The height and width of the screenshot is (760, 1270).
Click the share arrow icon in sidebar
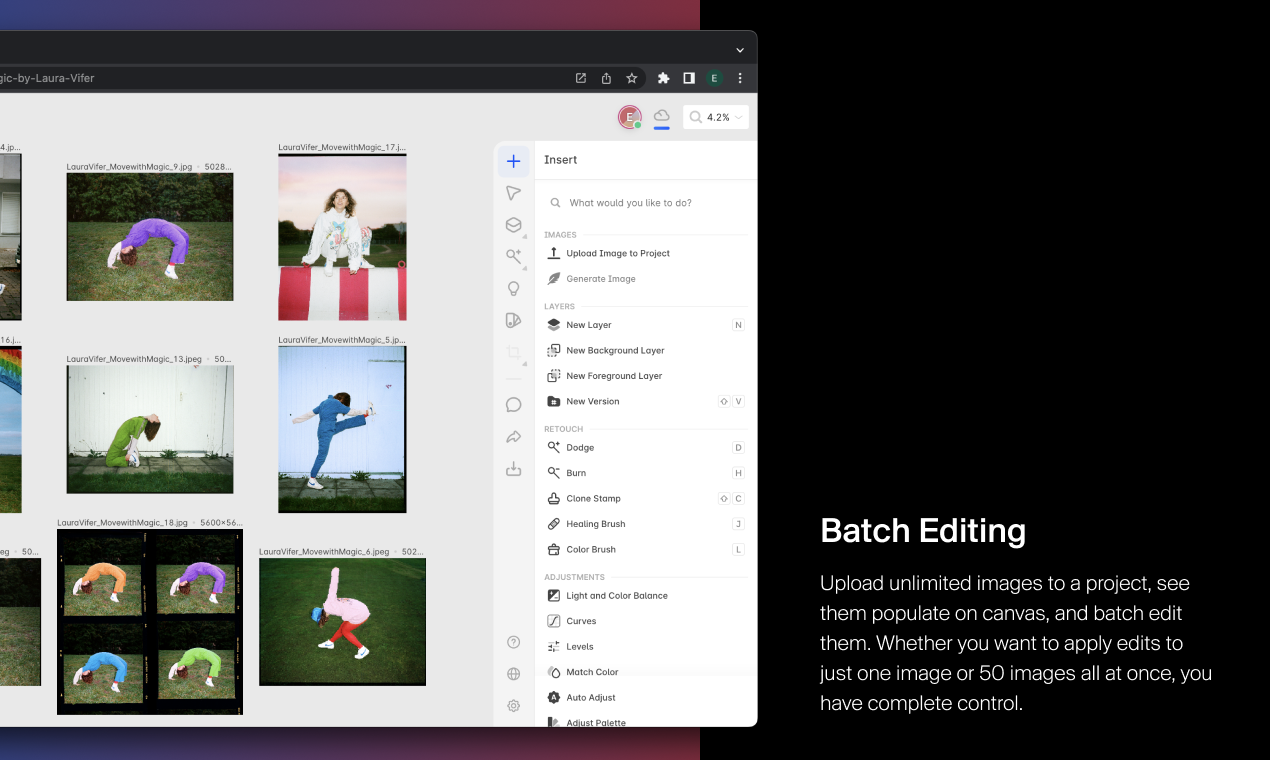(x=513, y=437)
